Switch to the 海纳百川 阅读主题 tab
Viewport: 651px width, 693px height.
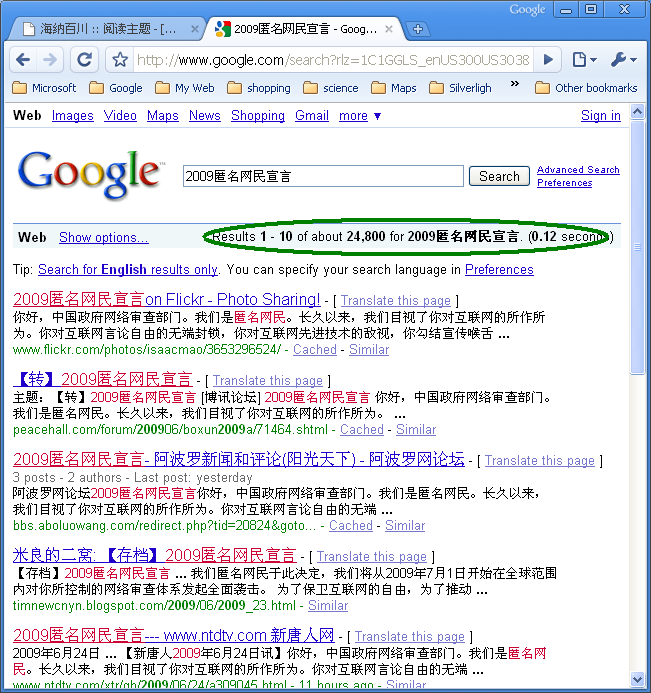tap(106, 29)
